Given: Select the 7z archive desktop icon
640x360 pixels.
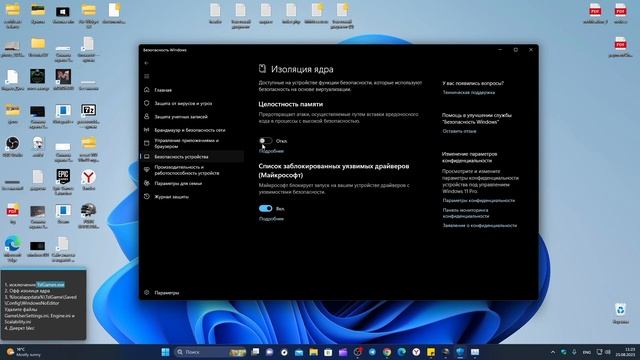Looking at the screenshot, I should 88,116.
